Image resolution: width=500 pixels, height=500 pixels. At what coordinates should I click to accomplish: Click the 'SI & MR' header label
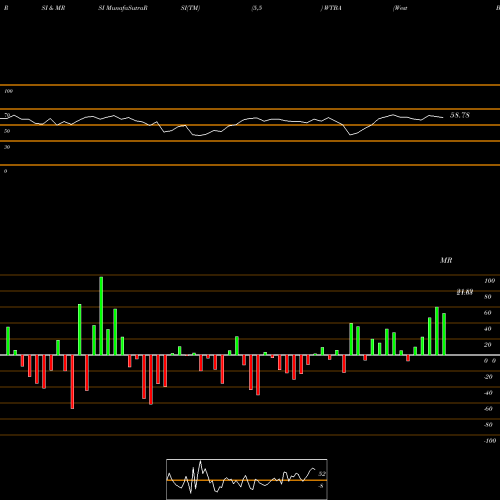tap(53, 8)
